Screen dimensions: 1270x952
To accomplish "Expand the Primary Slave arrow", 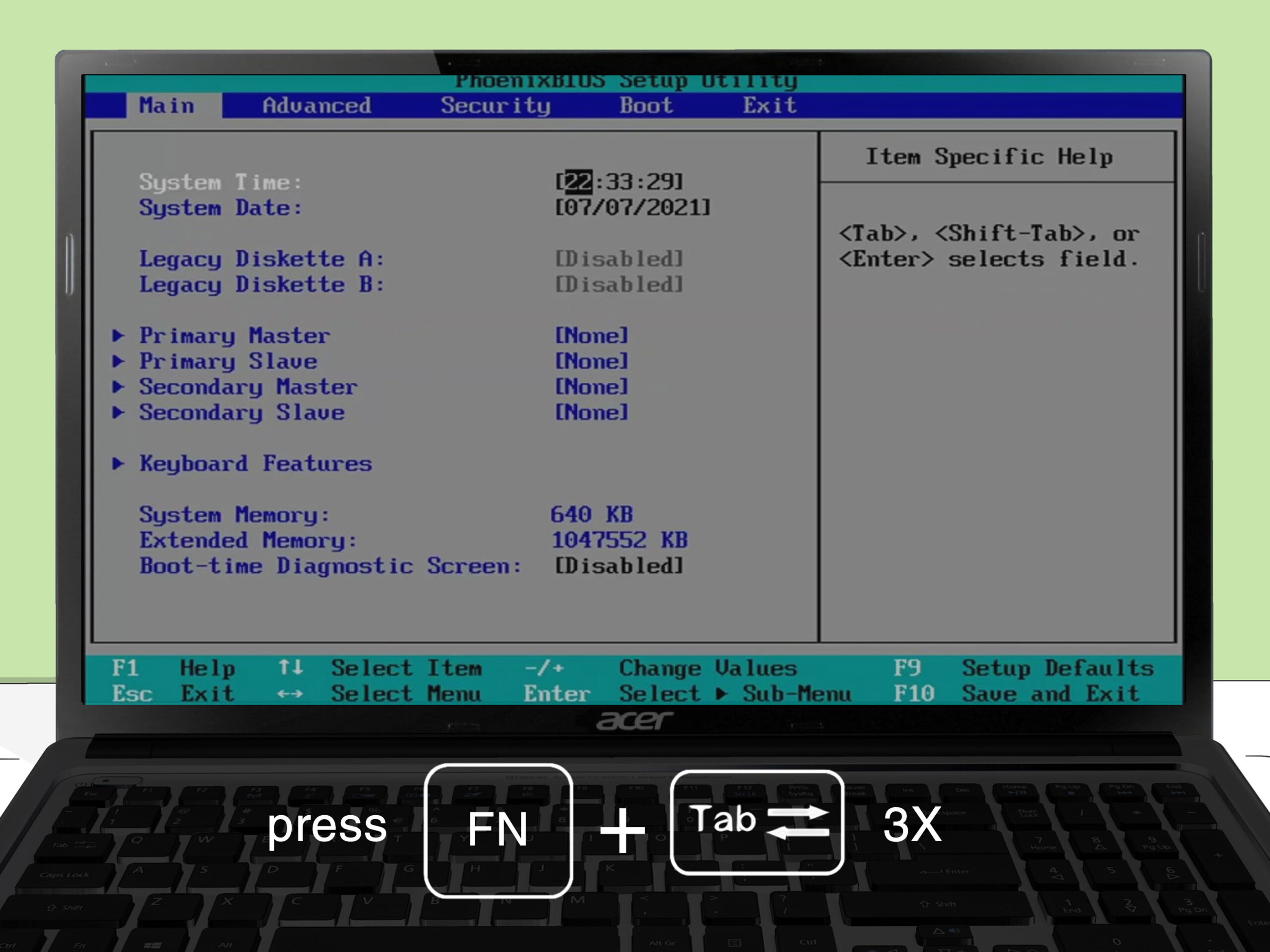I will (118, 361).
